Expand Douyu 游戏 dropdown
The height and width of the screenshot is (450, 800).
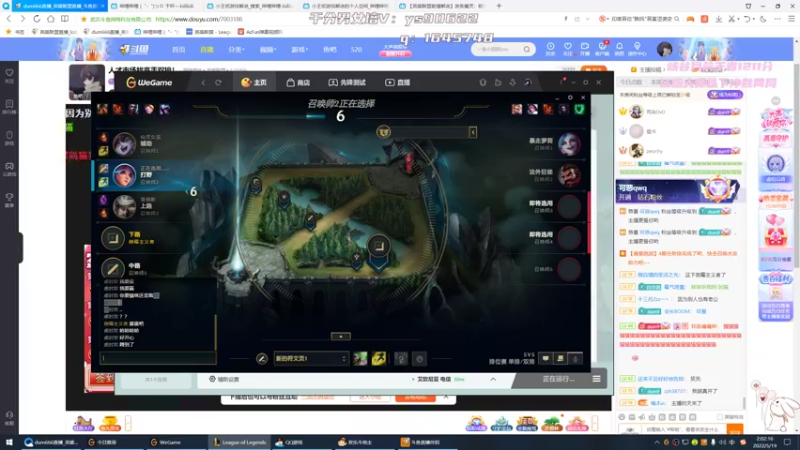pos(299,49)
